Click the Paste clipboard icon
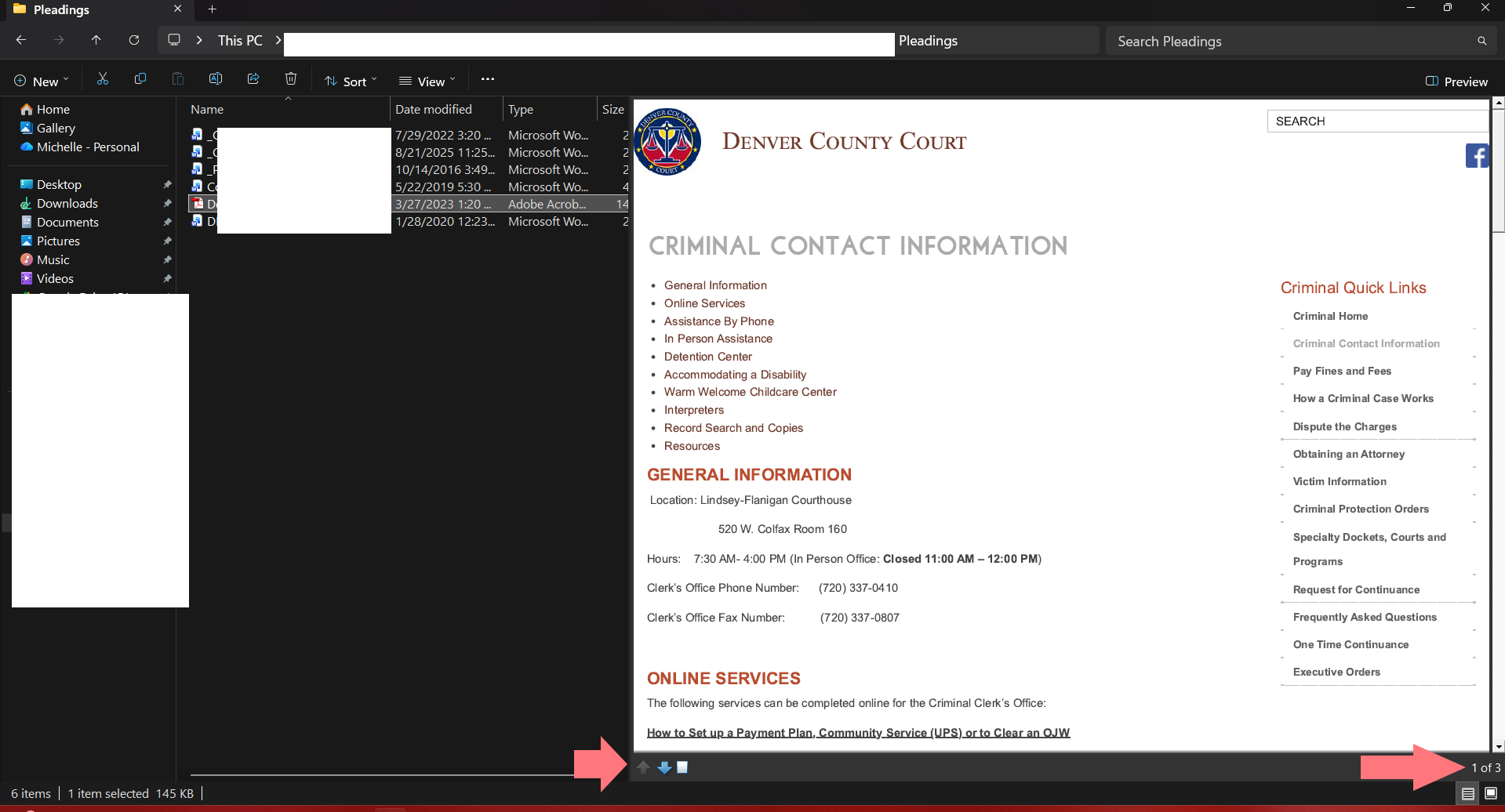The height and width of the screenshot is (812, 1505). pyautogui.click(x=178, y=79)
